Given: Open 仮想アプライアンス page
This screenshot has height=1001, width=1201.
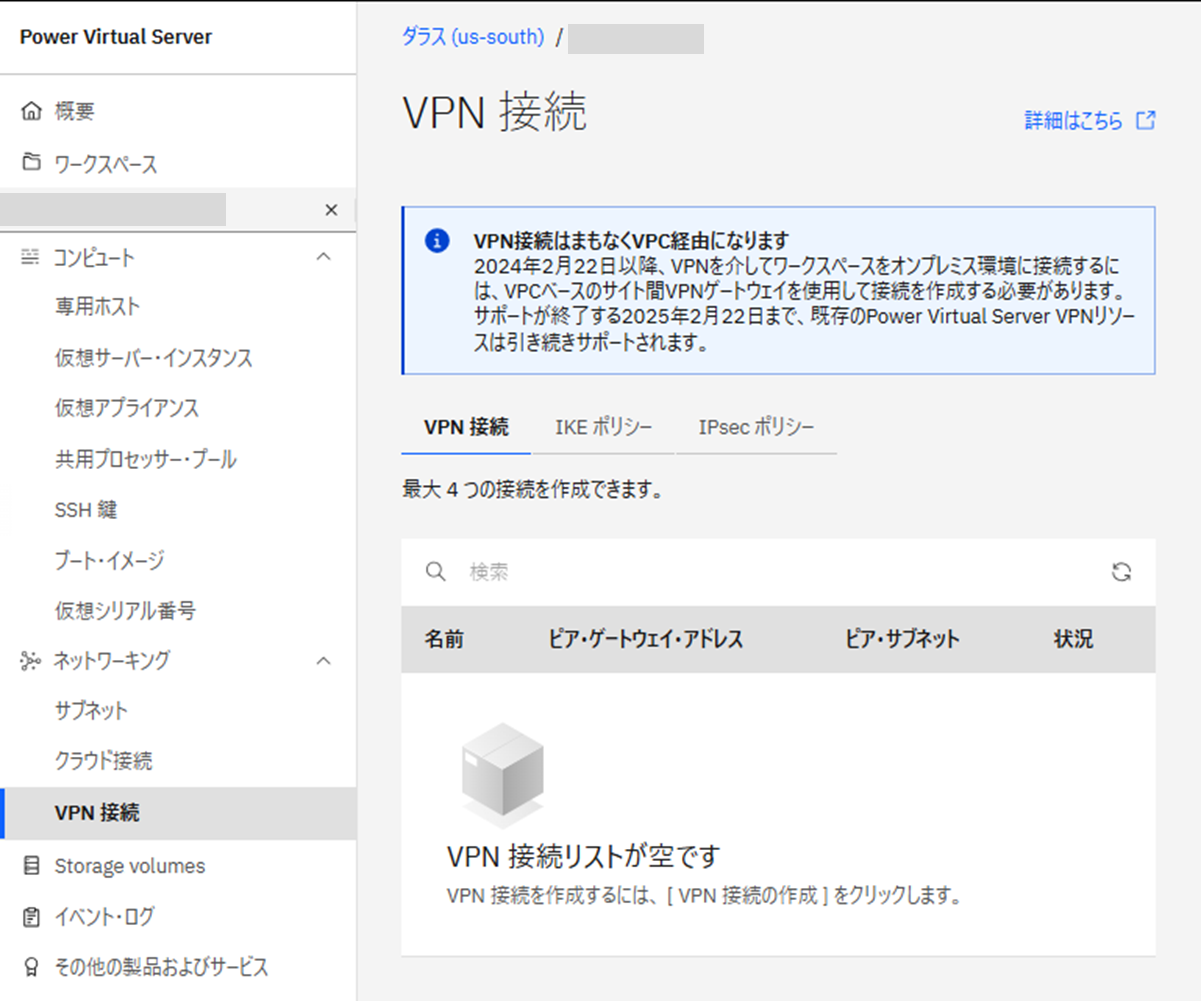Looking at the screenshot, I should 126,408.
